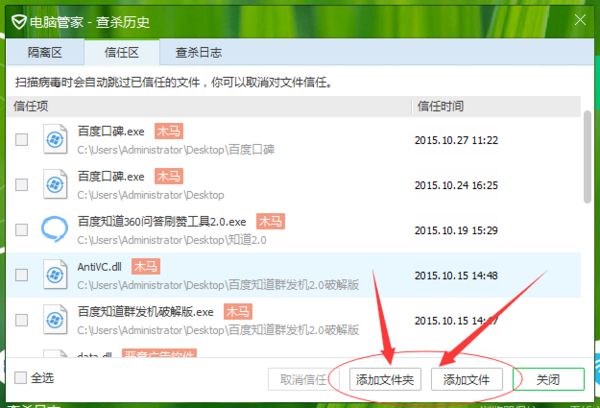Click the icon of 百度口碑.exe trusted on 2015.10.27

pyautogui.click(x=54, y=140)
